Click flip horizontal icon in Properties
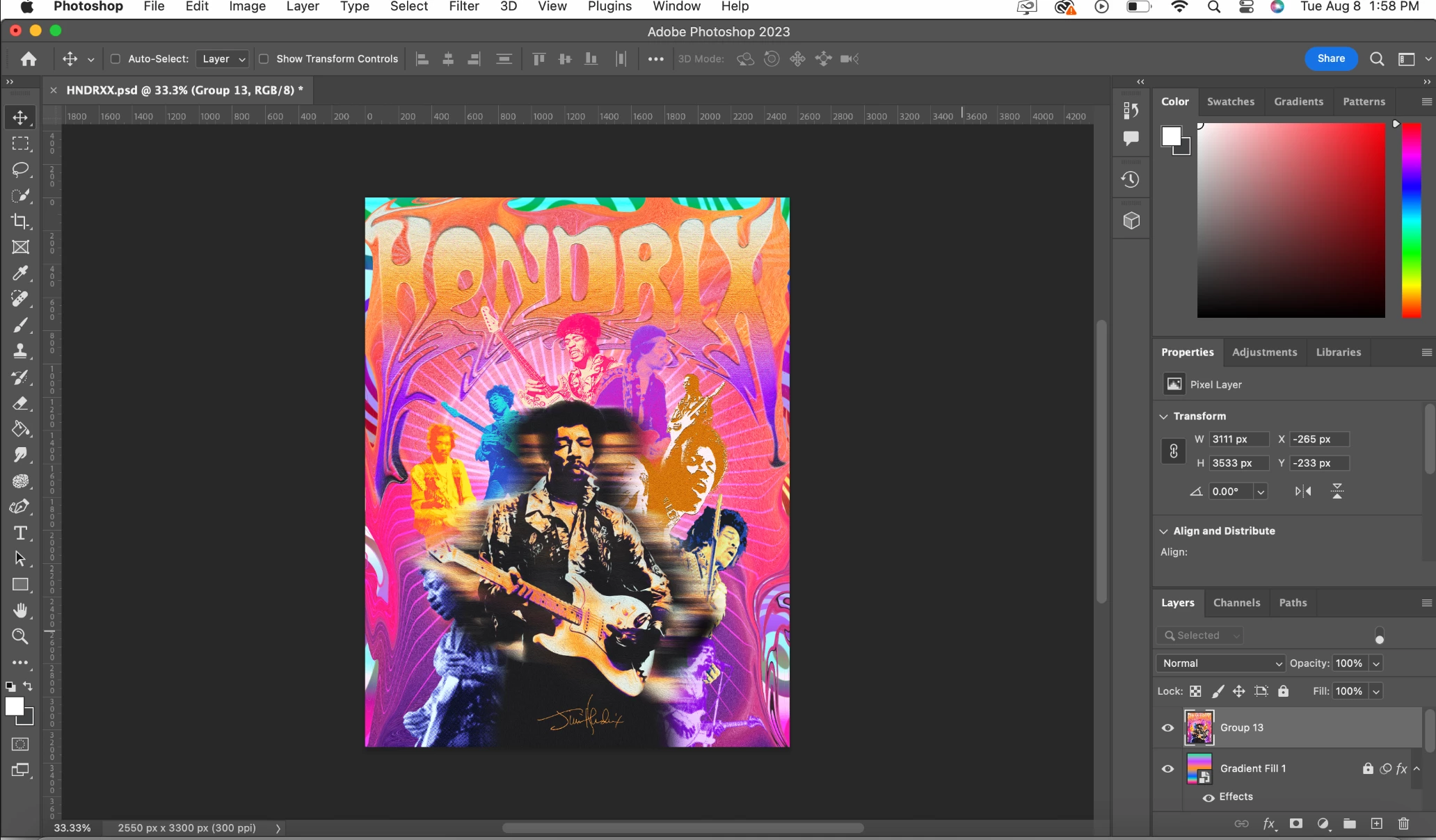This screenshot has height=840, width=1436. (1303, 492)
